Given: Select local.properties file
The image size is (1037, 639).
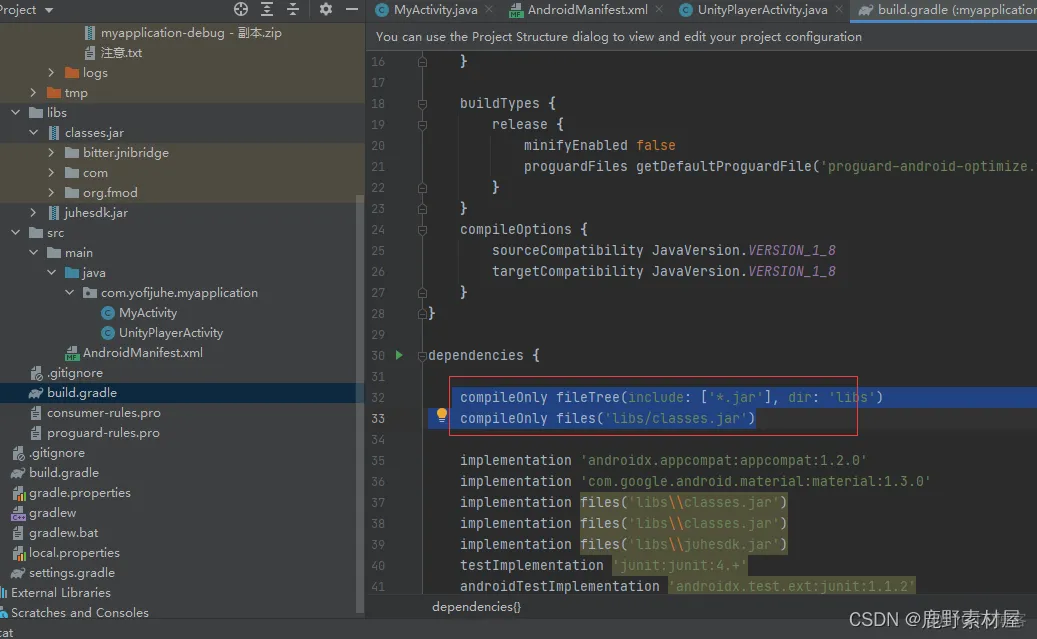Looking at the screenshot, I should (x=66, y=552).
